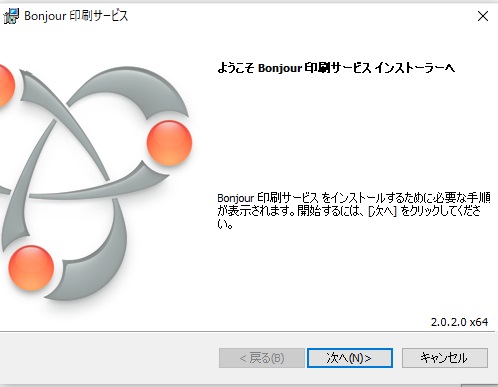Click the orange sphere at logo bottom
This screenshot has width=498, height=387.
pos(31,268)
